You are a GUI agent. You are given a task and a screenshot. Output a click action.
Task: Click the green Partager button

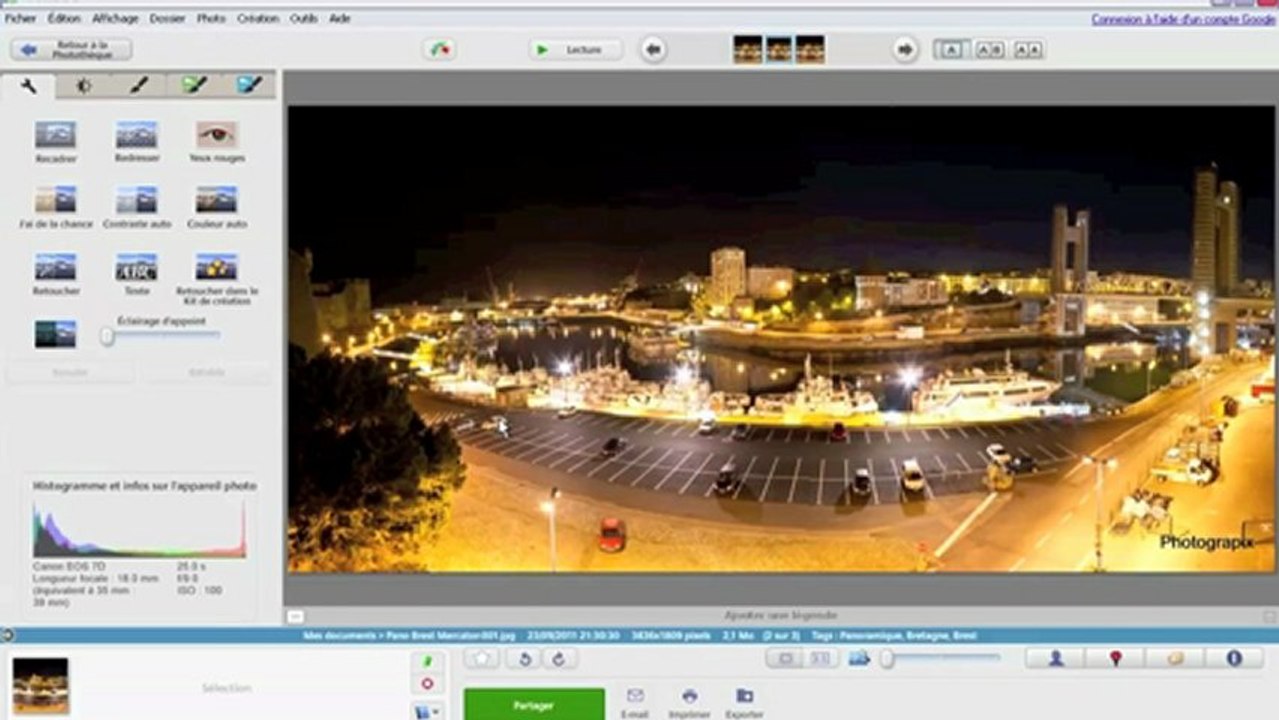[x=534, y=704]
